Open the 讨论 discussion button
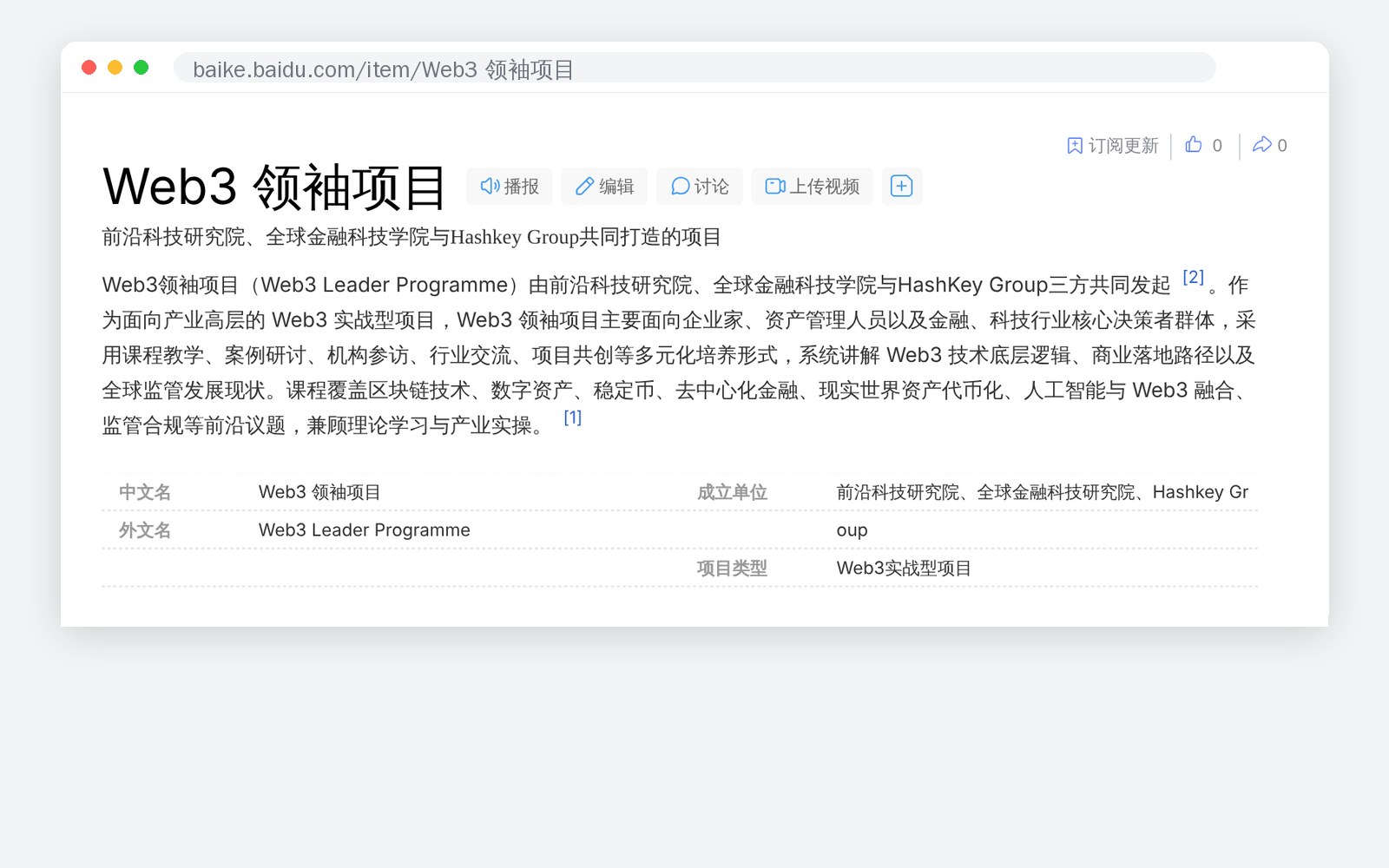 pyautogui.click(x=700, y=187)
